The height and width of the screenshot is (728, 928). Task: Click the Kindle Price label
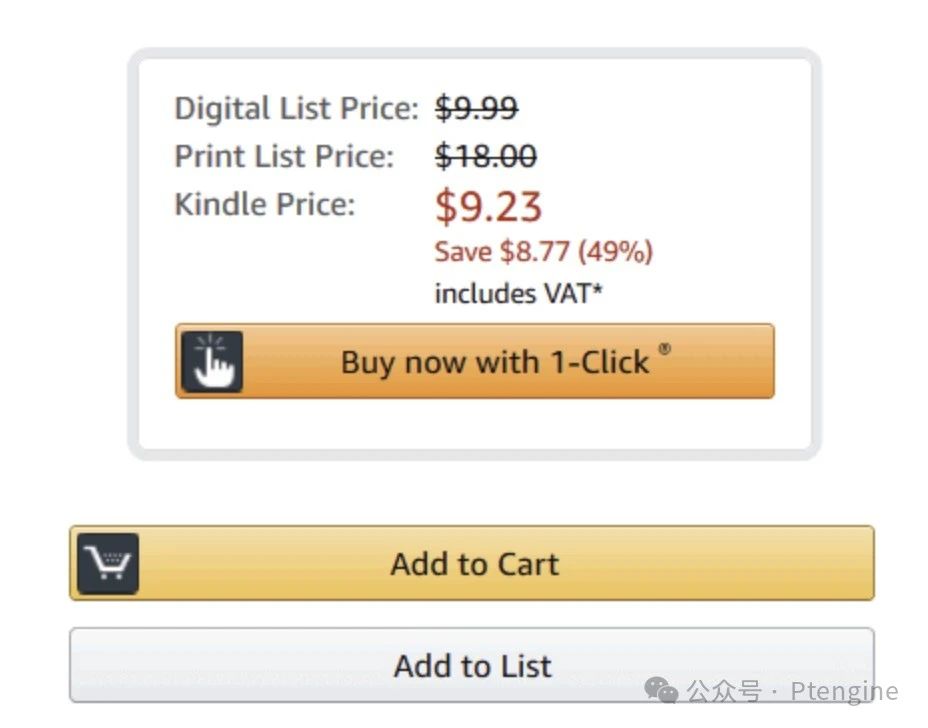265,204
